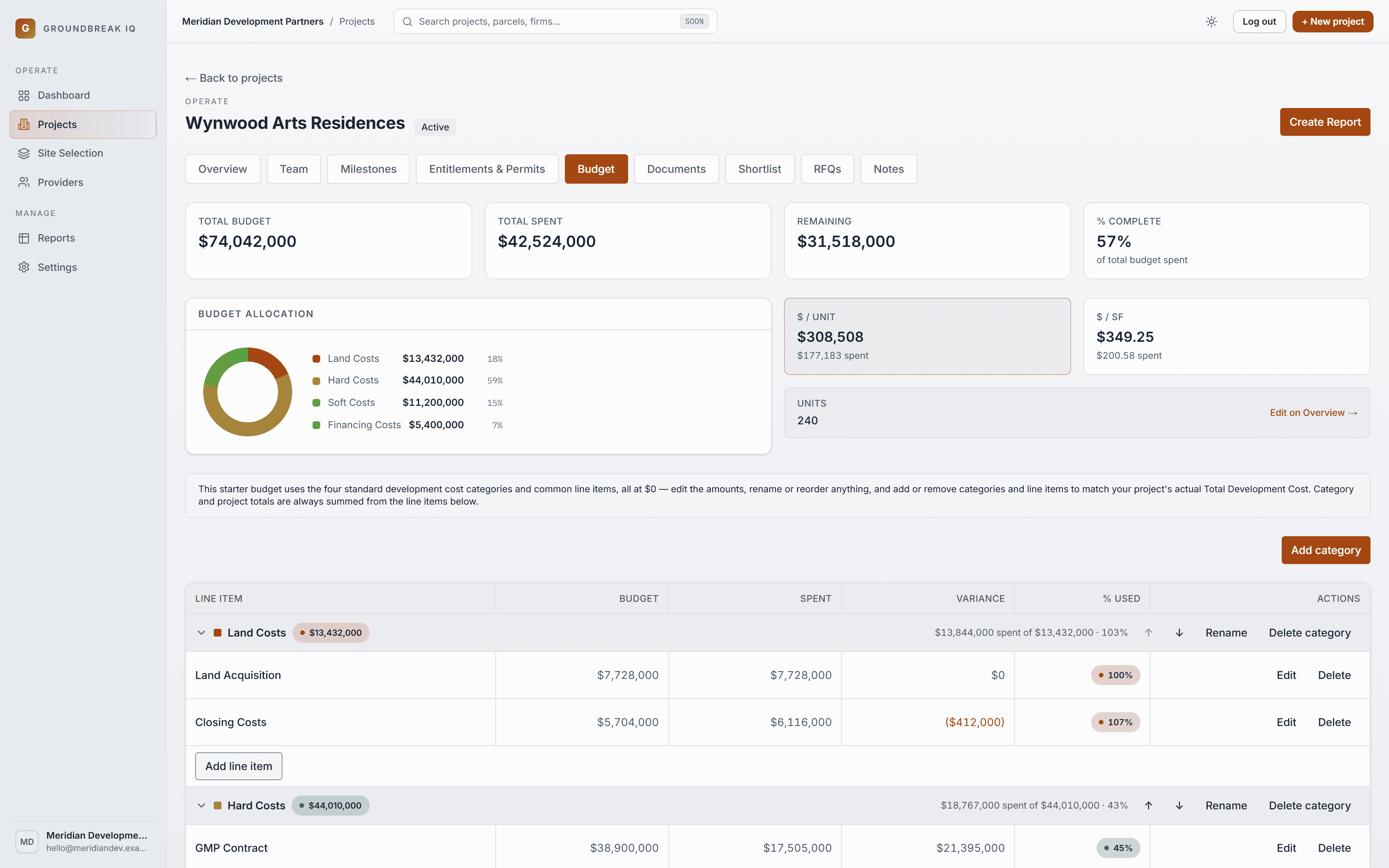
Task: Open the Milestones tab
Action: (368, 169)
